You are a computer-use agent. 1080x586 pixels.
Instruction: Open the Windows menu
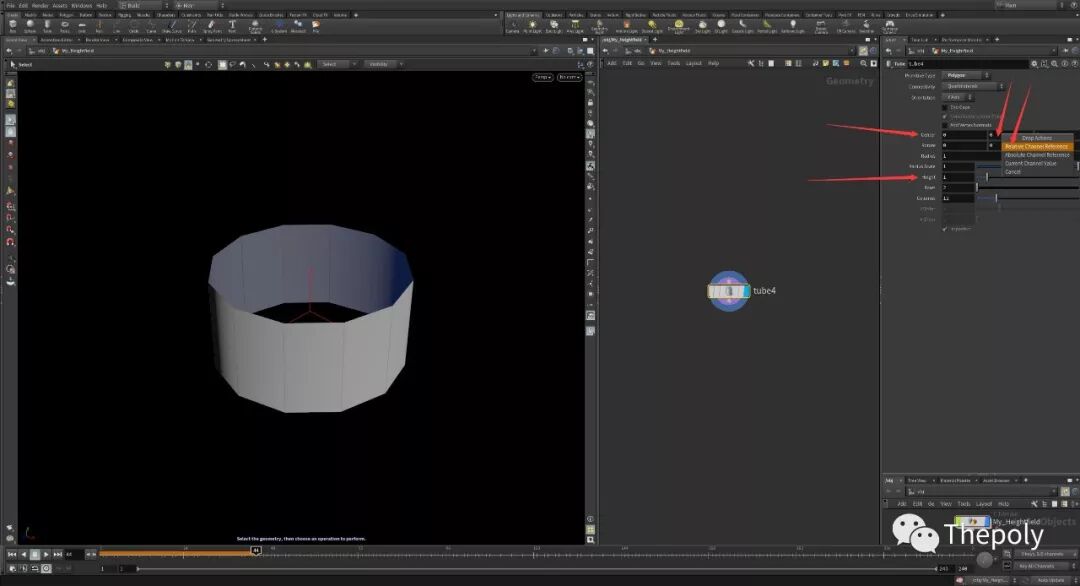click(x=81, y=6)
